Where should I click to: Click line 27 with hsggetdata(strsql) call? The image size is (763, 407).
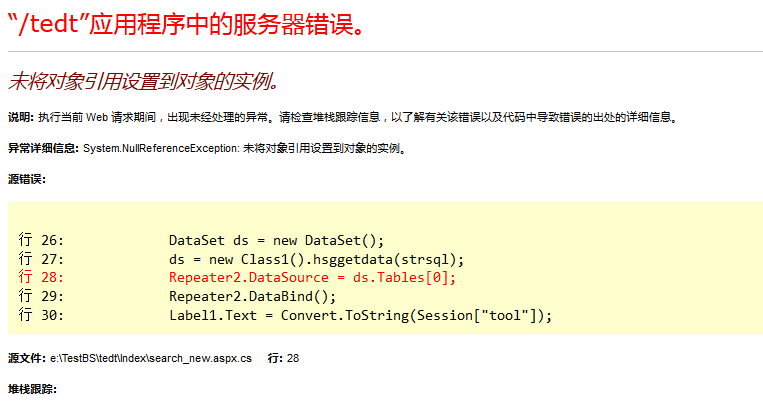tap(316, 259)
